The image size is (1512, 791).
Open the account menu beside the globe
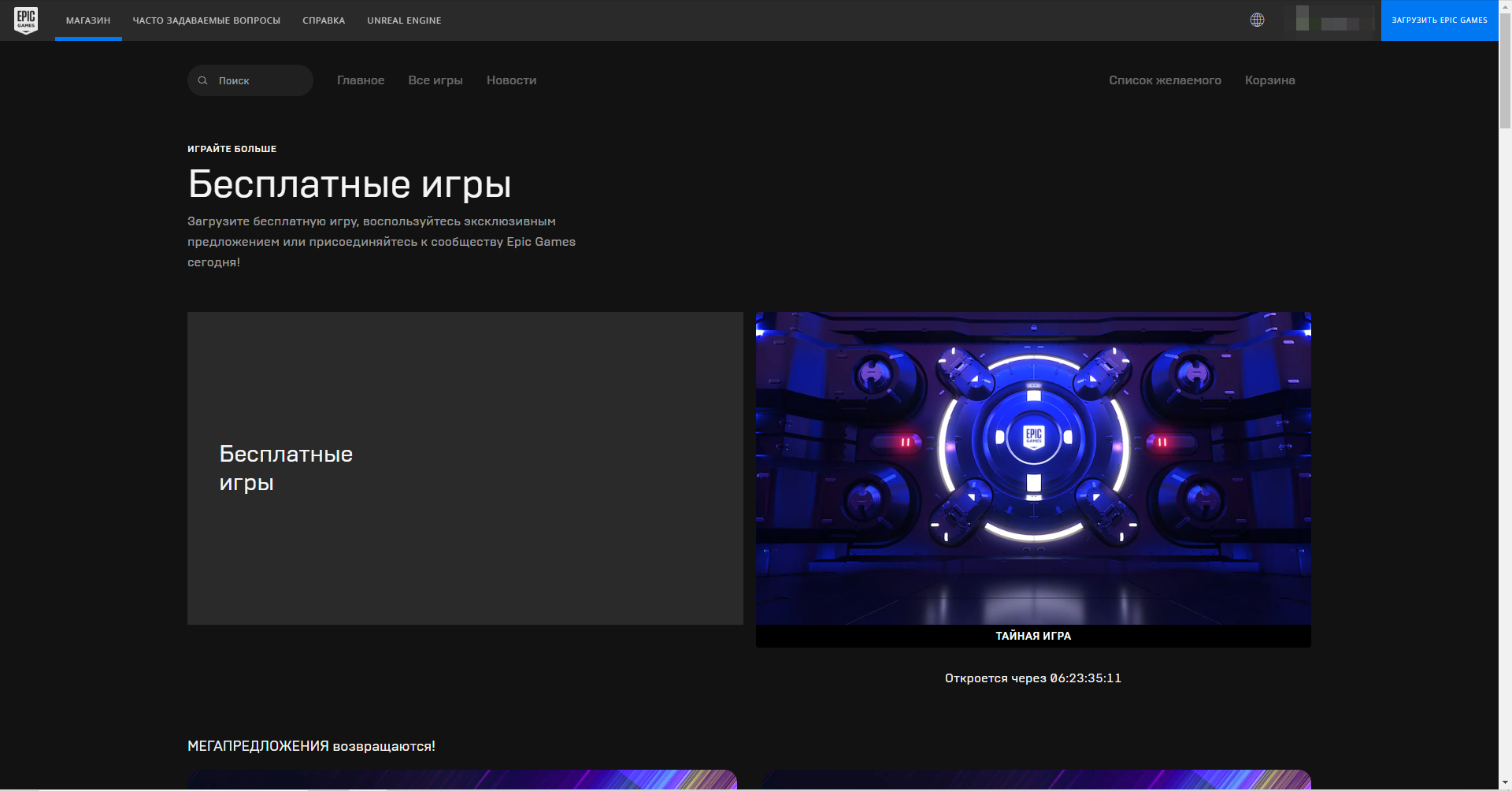(x=1330, y=20)
